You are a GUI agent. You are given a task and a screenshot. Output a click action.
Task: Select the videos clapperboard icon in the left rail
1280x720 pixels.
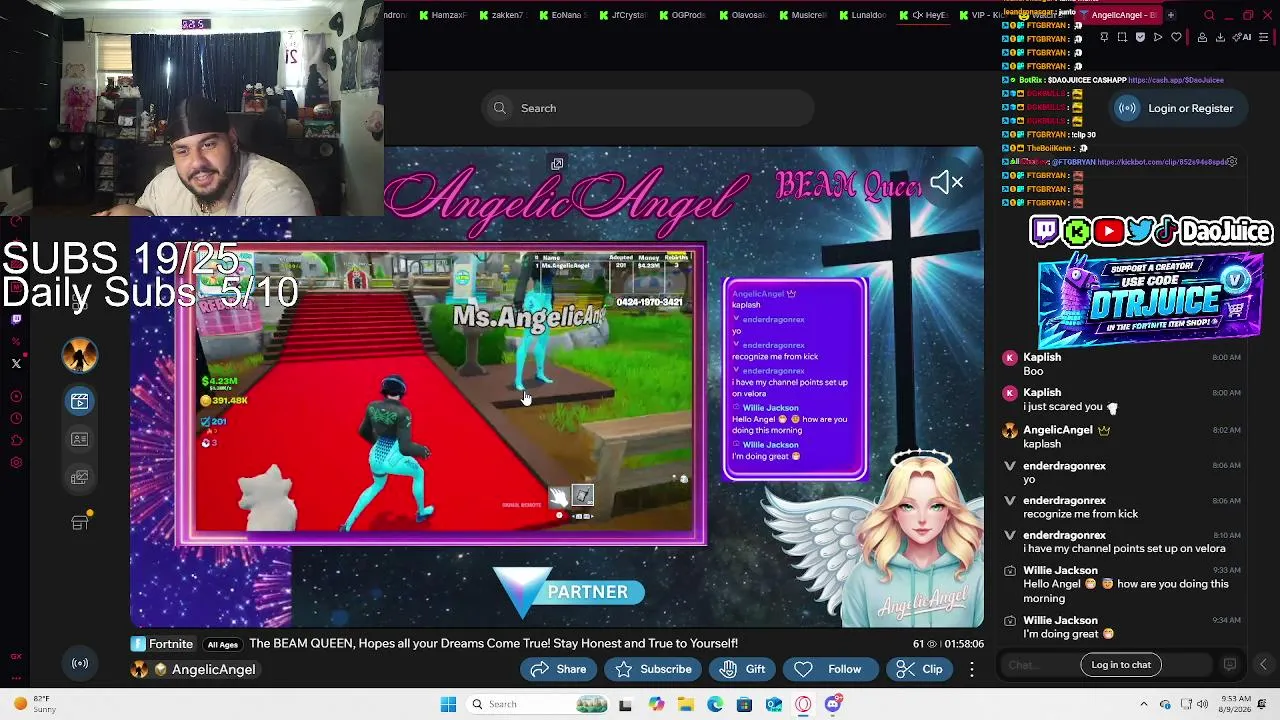pos(80,401)
